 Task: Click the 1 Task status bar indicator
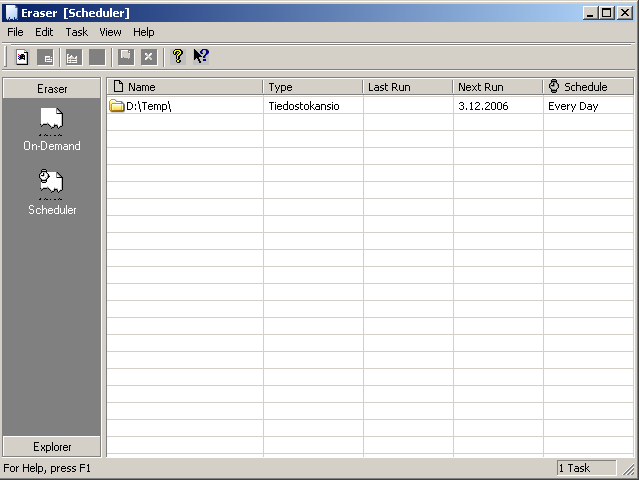tap(586, 468)
